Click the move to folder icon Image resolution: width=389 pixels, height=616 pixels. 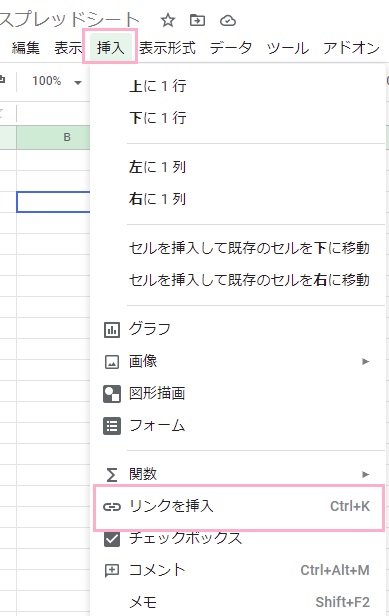click(197, 20)
